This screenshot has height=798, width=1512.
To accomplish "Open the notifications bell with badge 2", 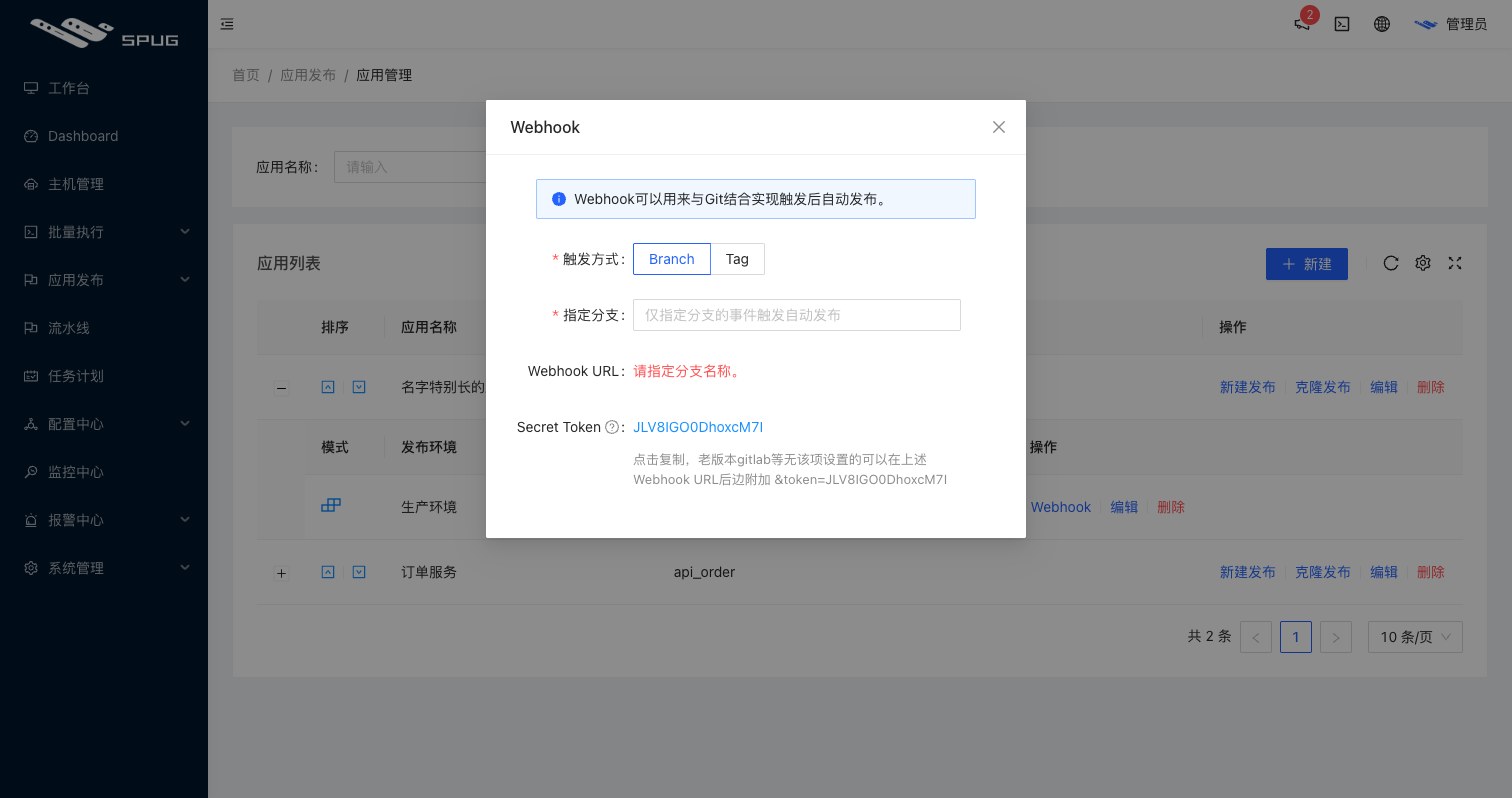I will pyautogui.click(x=1302, y=24).
